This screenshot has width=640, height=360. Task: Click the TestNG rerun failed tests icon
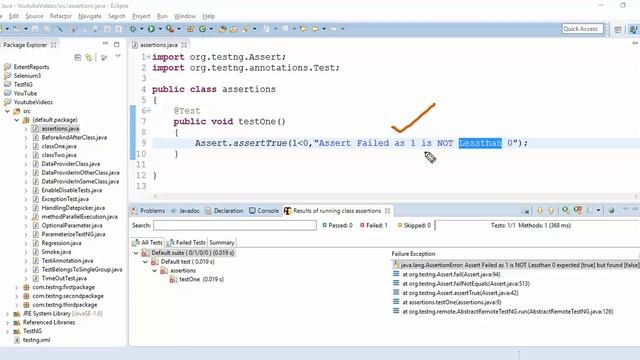[x=578, y=211]
